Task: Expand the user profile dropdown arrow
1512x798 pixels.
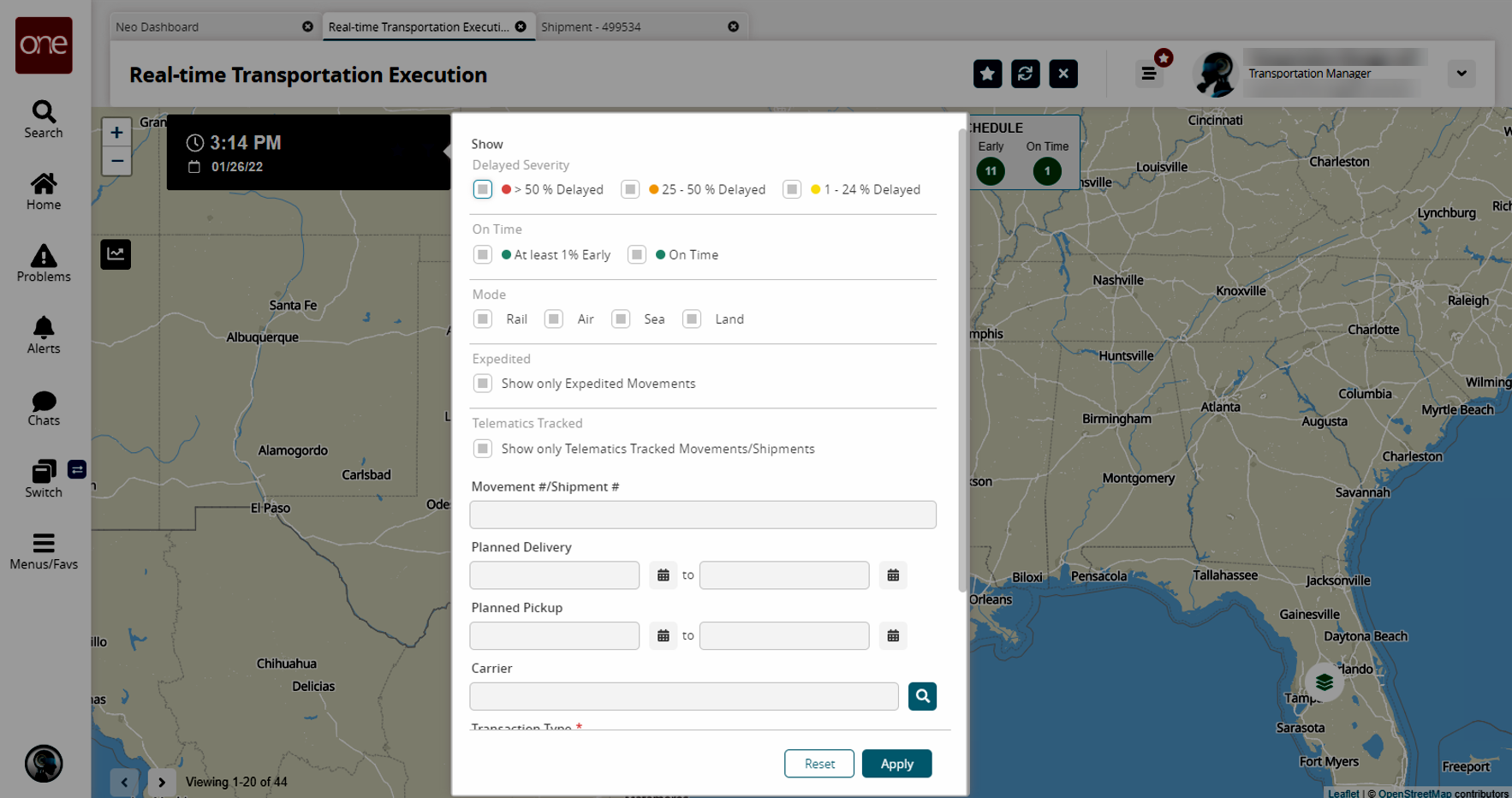Action: 1461,74
